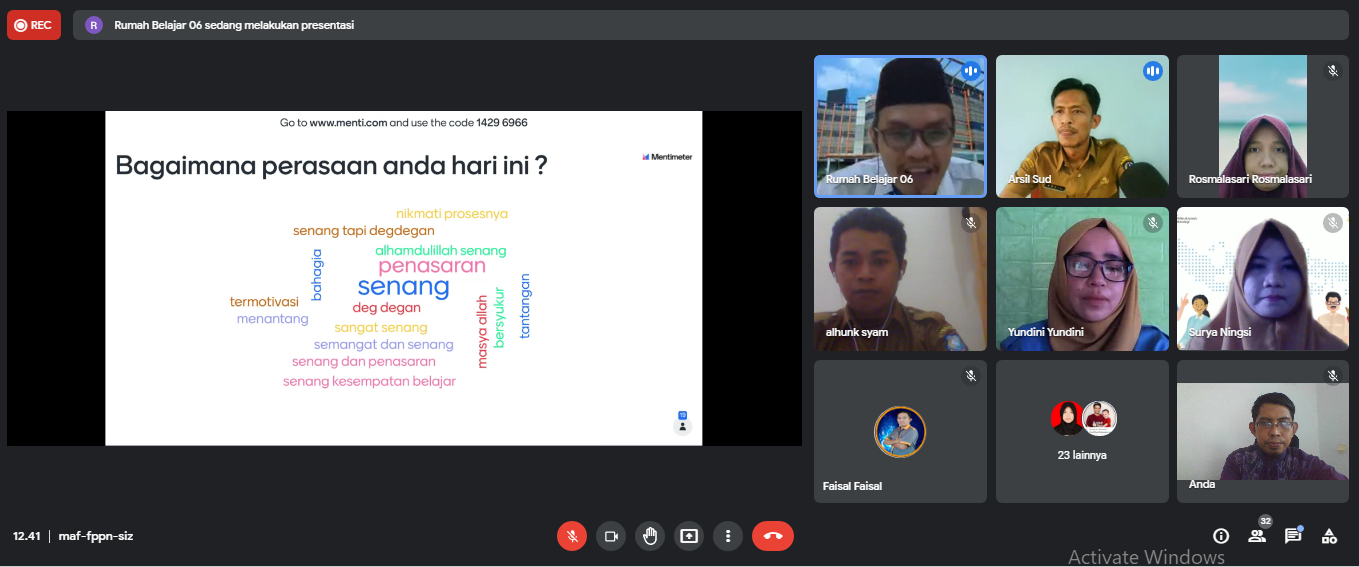Leave the call with the red hang-up button
Viewport: 1359px width, 567px height.
pos(773,536)
